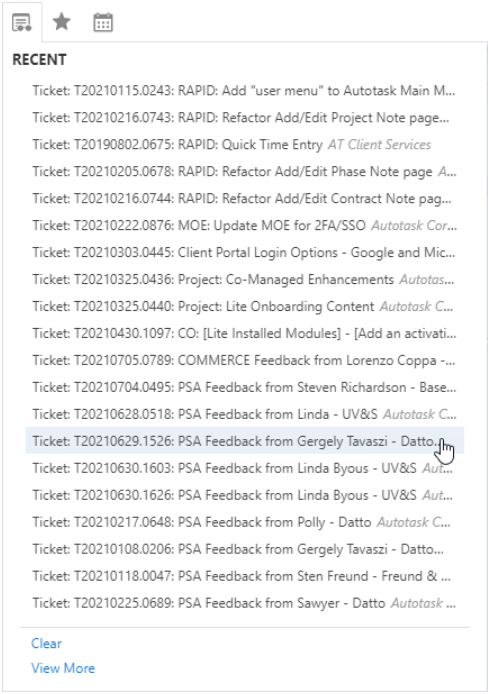Switch to the Favorites star tab
488x694 pixels.
61,21
